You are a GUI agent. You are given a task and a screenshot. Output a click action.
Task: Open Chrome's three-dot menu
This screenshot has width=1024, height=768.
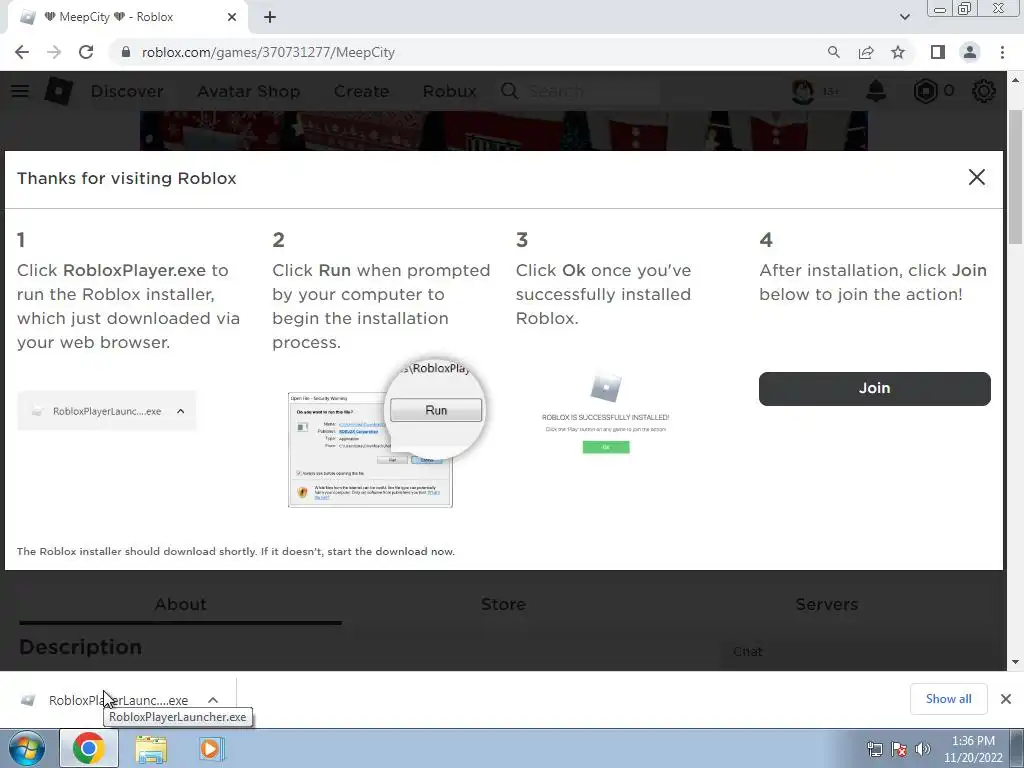[x=1002, y=52]
